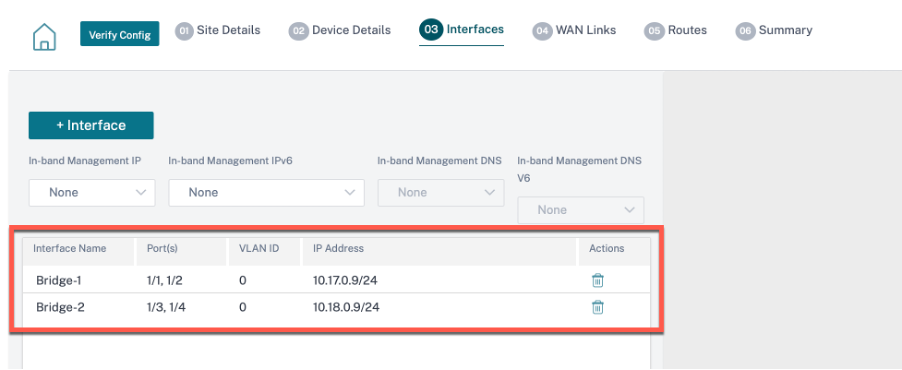
Task: Click IP address 10.17.0.9/24
Action: 346,281
